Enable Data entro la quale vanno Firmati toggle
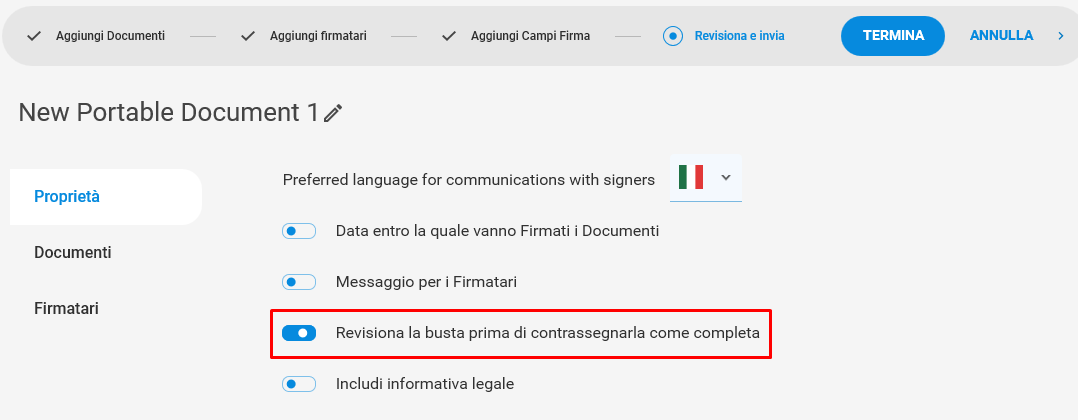The image size is (1078, 420). (299, 231)
